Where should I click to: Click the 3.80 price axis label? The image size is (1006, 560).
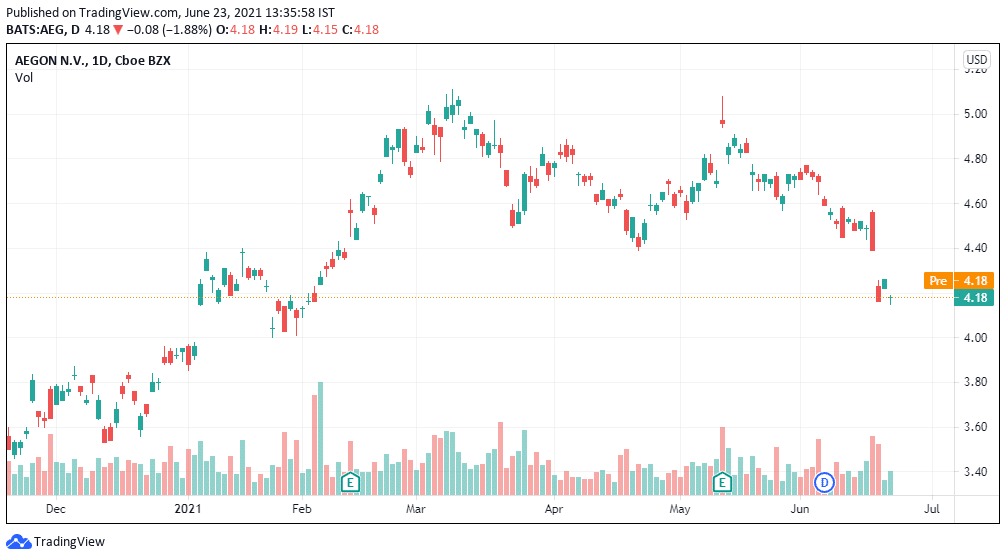[975, 382]
